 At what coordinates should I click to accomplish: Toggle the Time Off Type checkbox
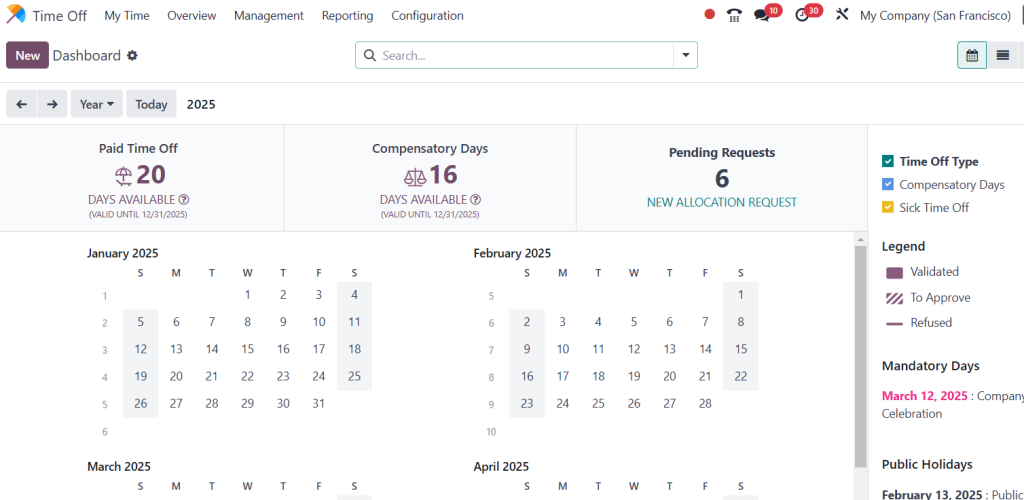888,161
